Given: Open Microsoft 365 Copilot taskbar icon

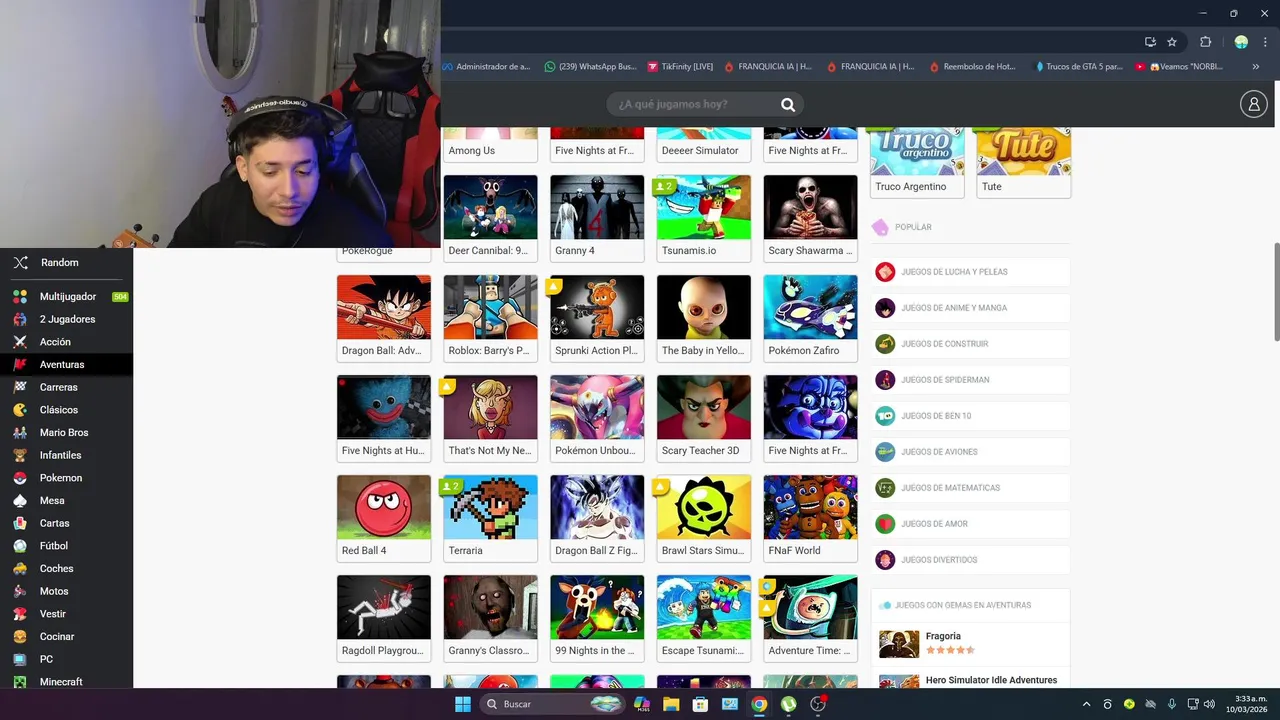Looking at the screenshot, I should pos(642,704).
